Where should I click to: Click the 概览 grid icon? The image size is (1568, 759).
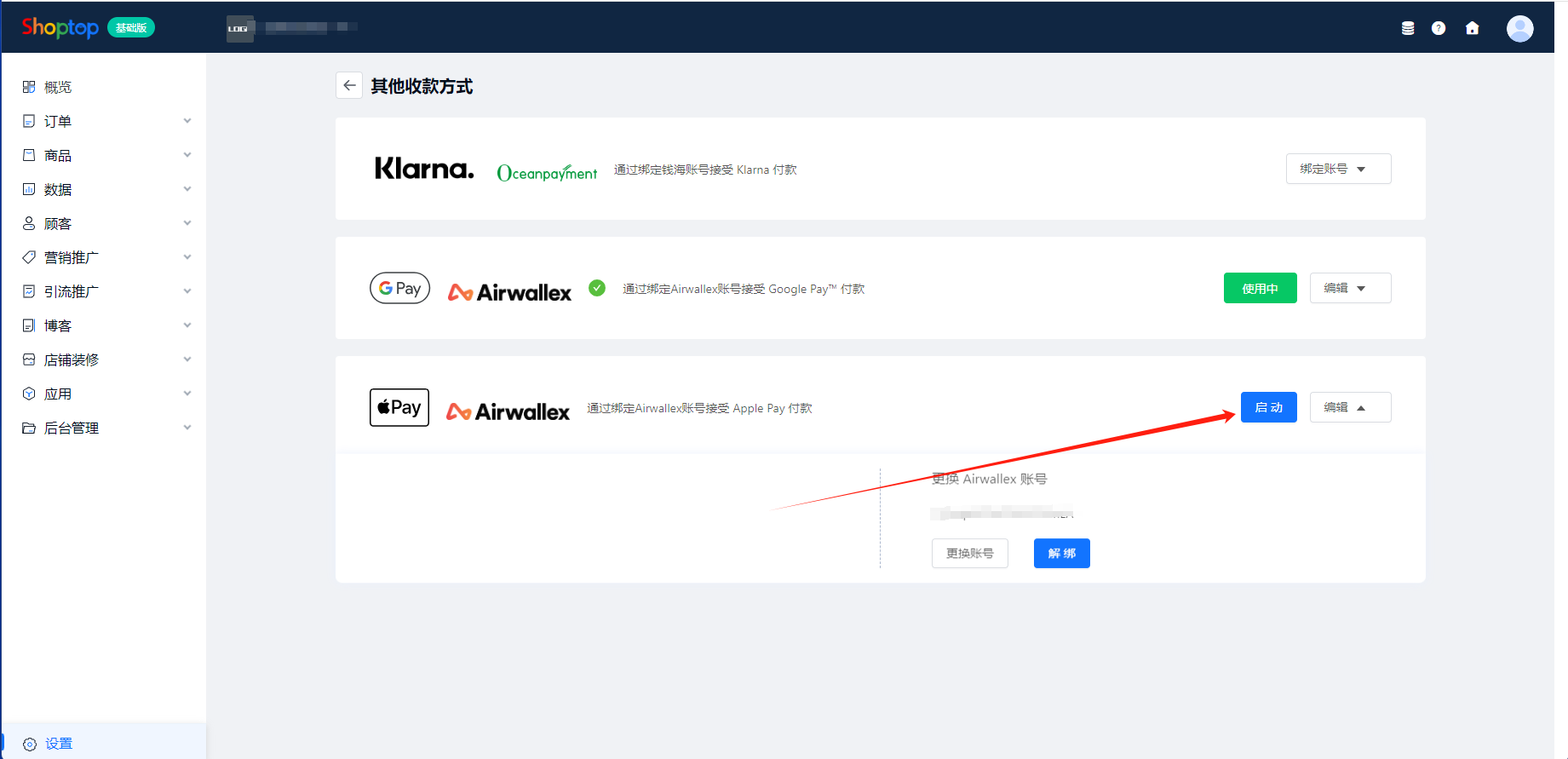pos(29,87)
